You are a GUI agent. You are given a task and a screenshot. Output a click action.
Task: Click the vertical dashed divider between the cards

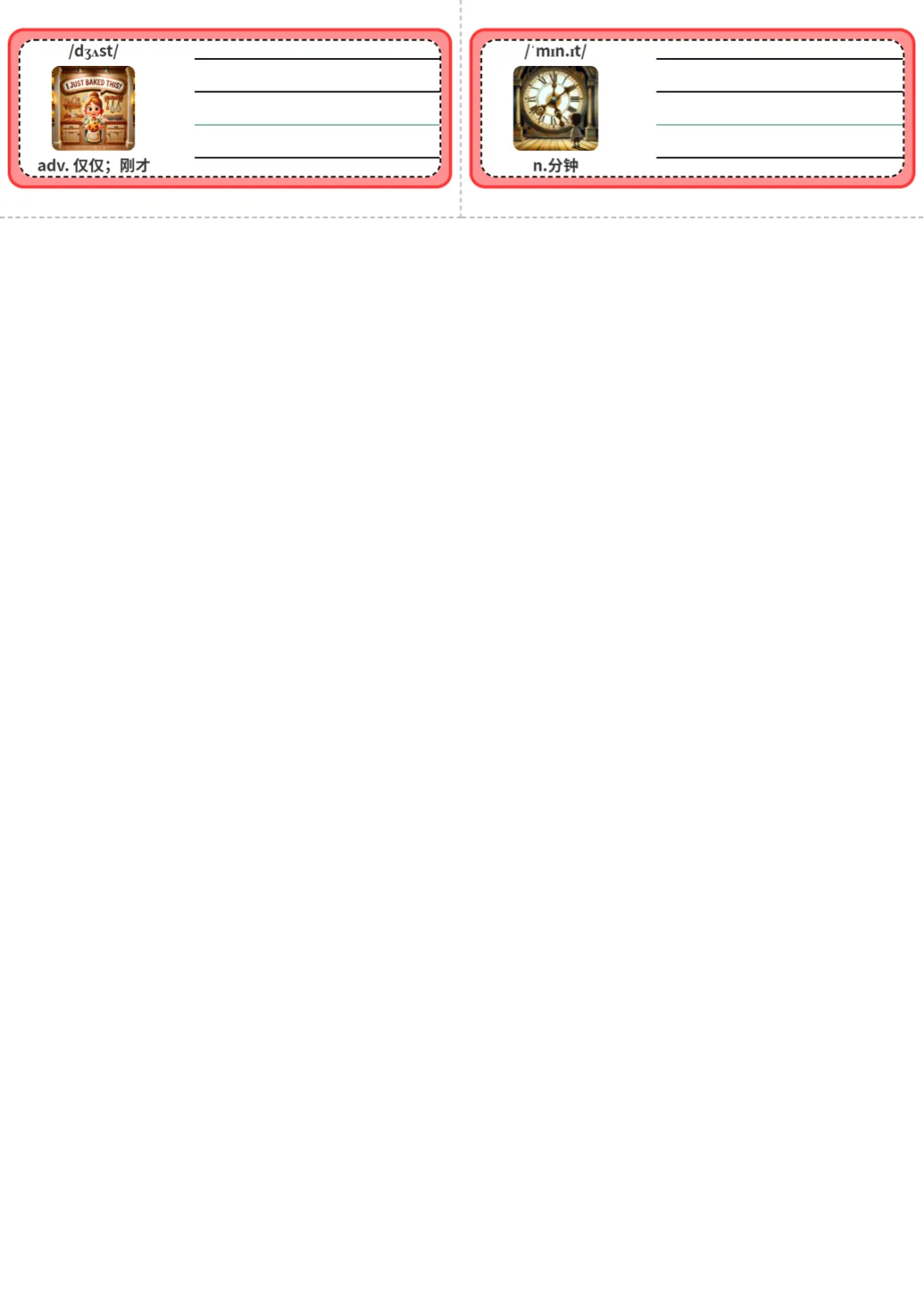click(x=460, y=108)
